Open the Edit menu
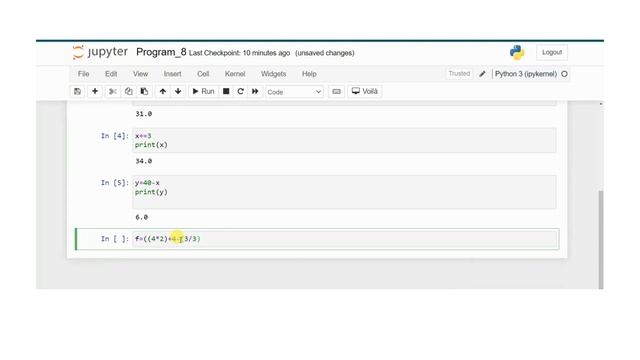640x360 pixels. click(111, 74)
